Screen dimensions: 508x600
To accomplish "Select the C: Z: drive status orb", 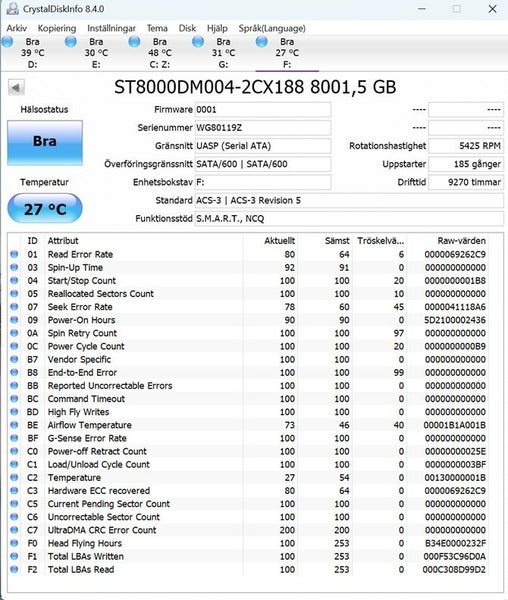I will [x=134, y=42].
